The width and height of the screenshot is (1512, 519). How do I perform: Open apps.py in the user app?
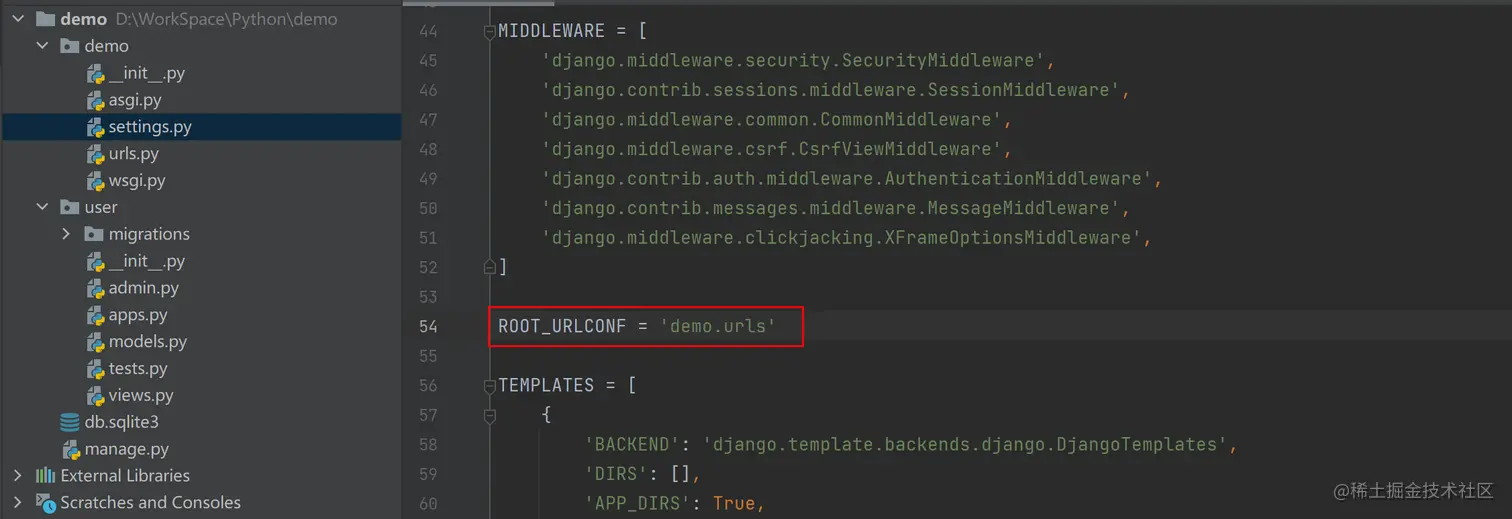[x=138, y=315]
